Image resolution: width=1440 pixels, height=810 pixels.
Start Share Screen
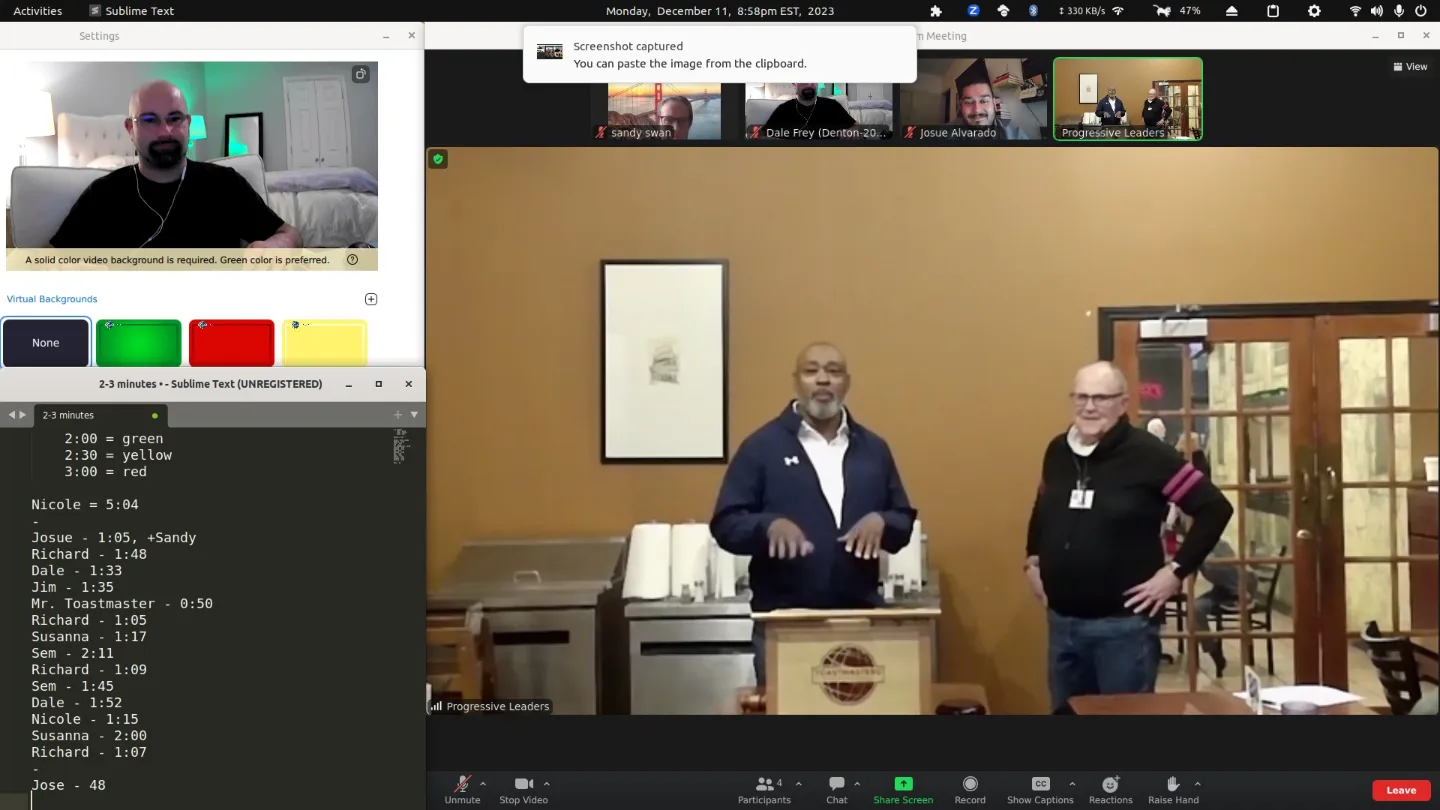903,789
